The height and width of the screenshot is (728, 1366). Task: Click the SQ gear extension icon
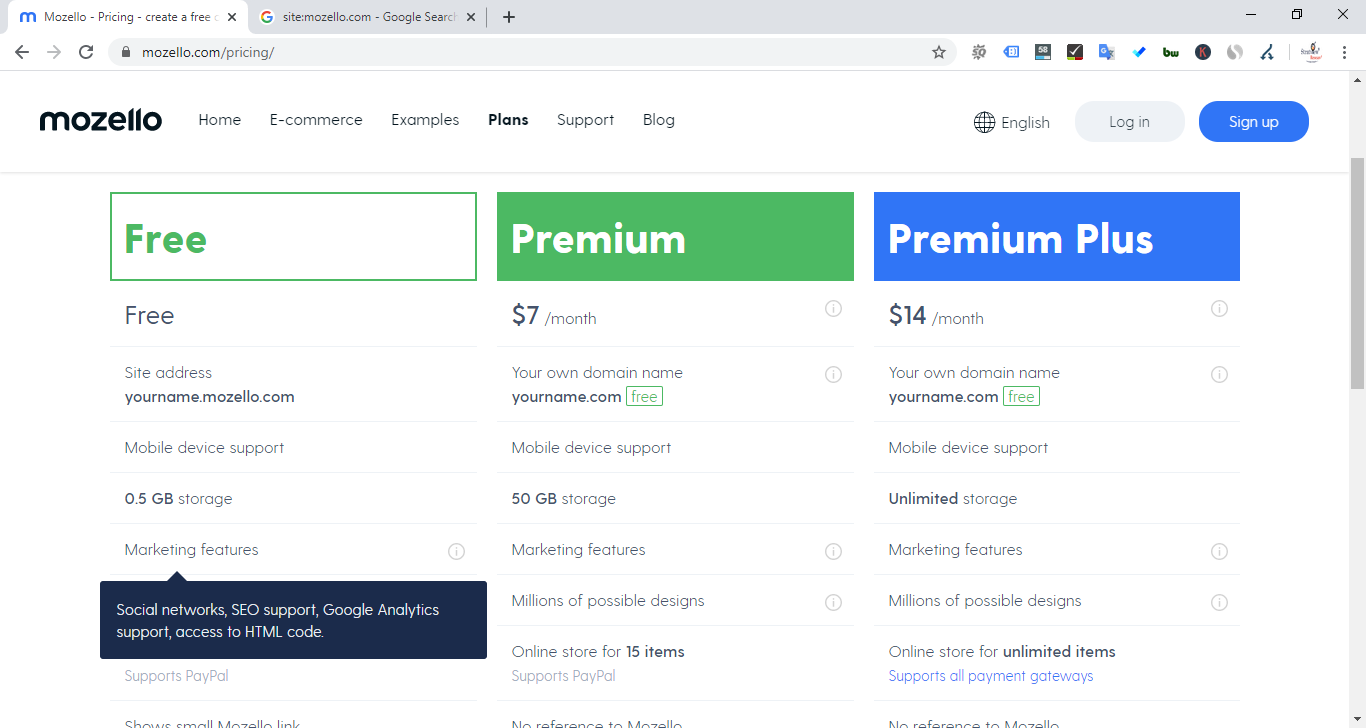(x=979, y=52)
